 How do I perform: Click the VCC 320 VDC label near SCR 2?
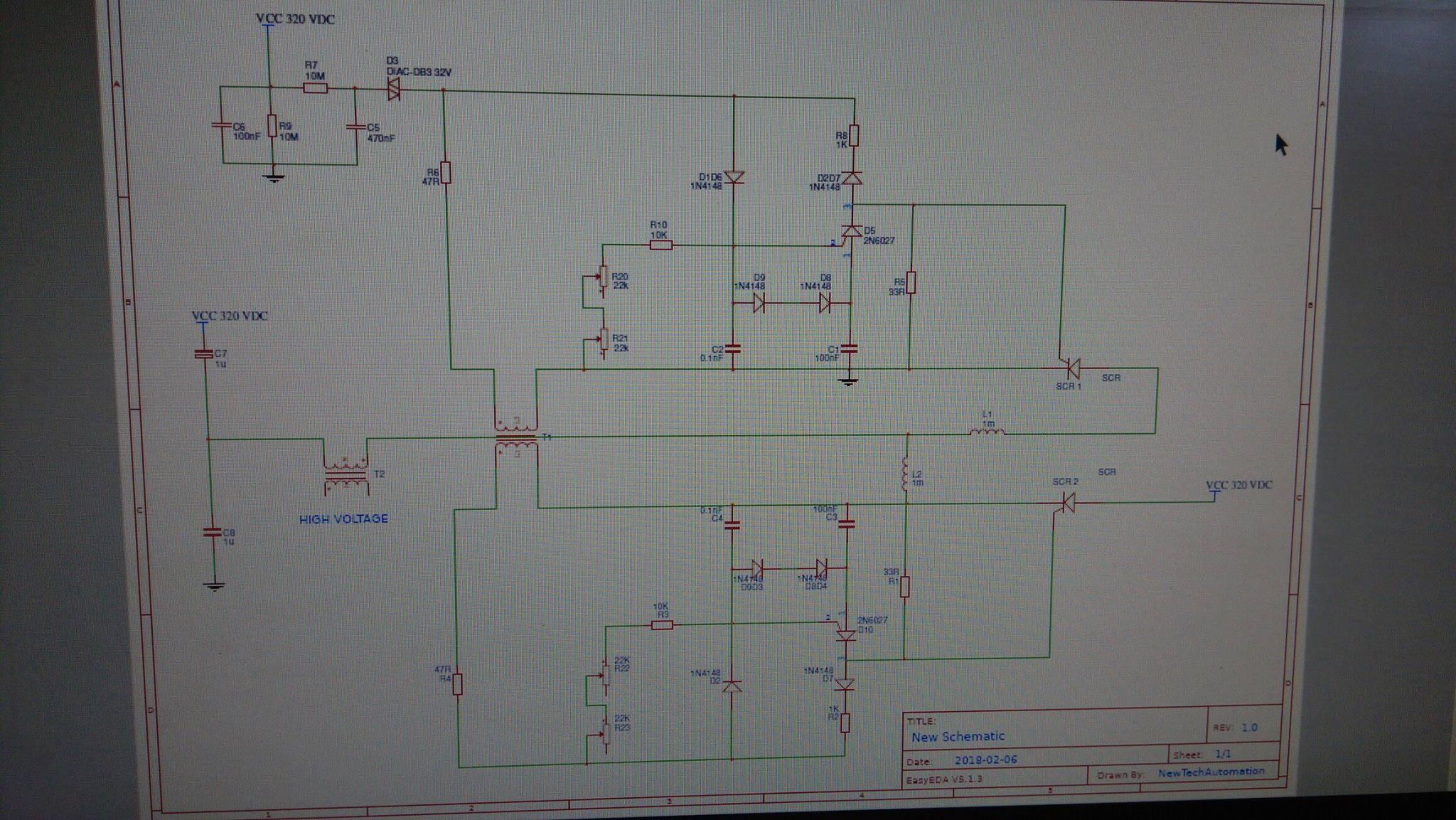coord(1239,485)
